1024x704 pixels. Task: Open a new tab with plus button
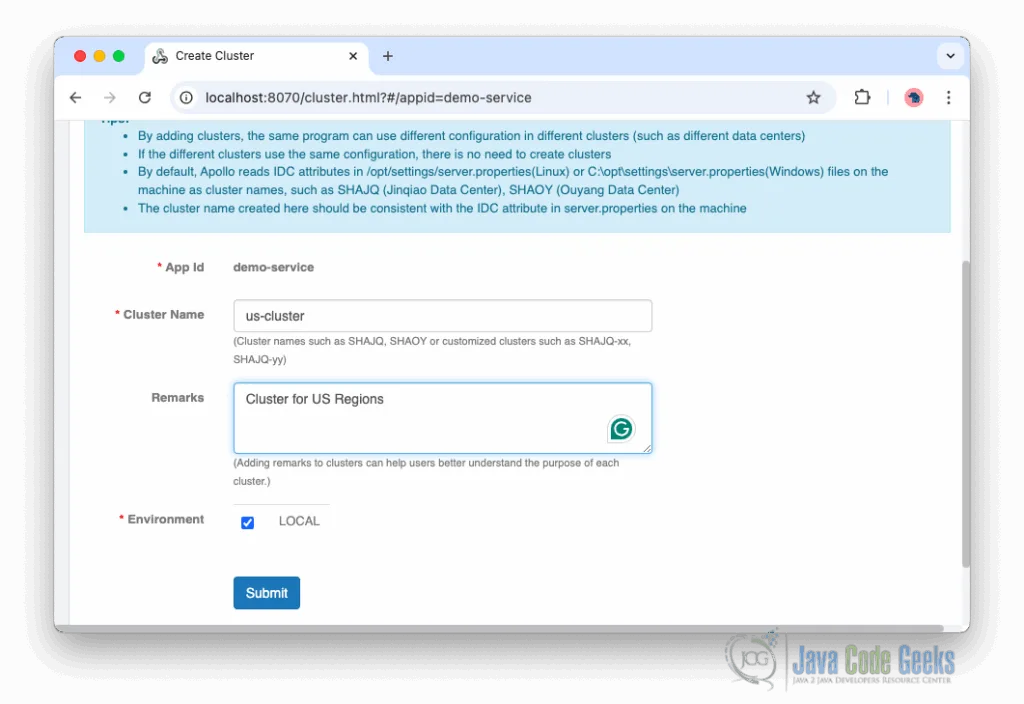point(387,56)
